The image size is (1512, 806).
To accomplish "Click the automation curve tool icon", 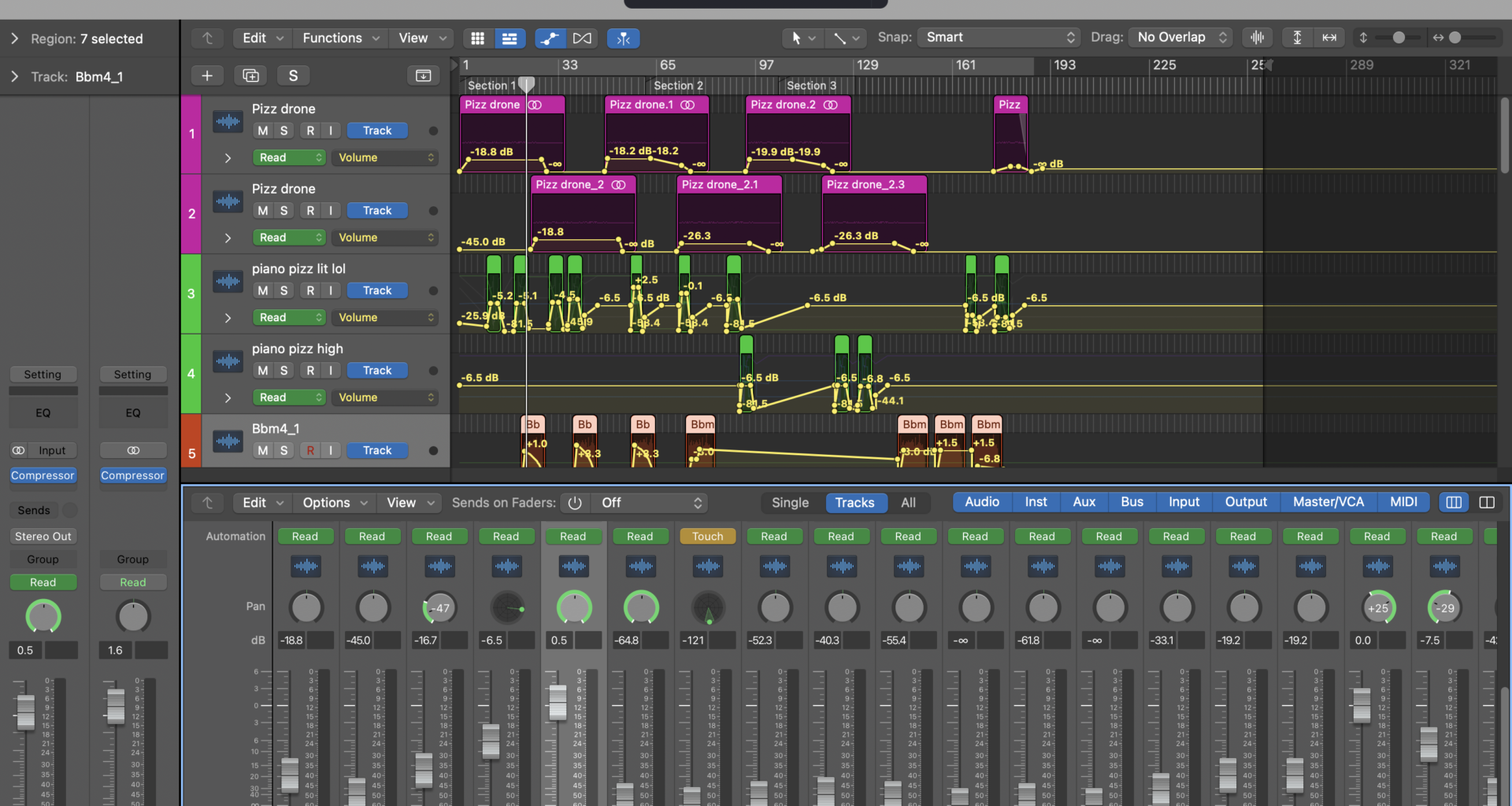I will tap(550, 38).
